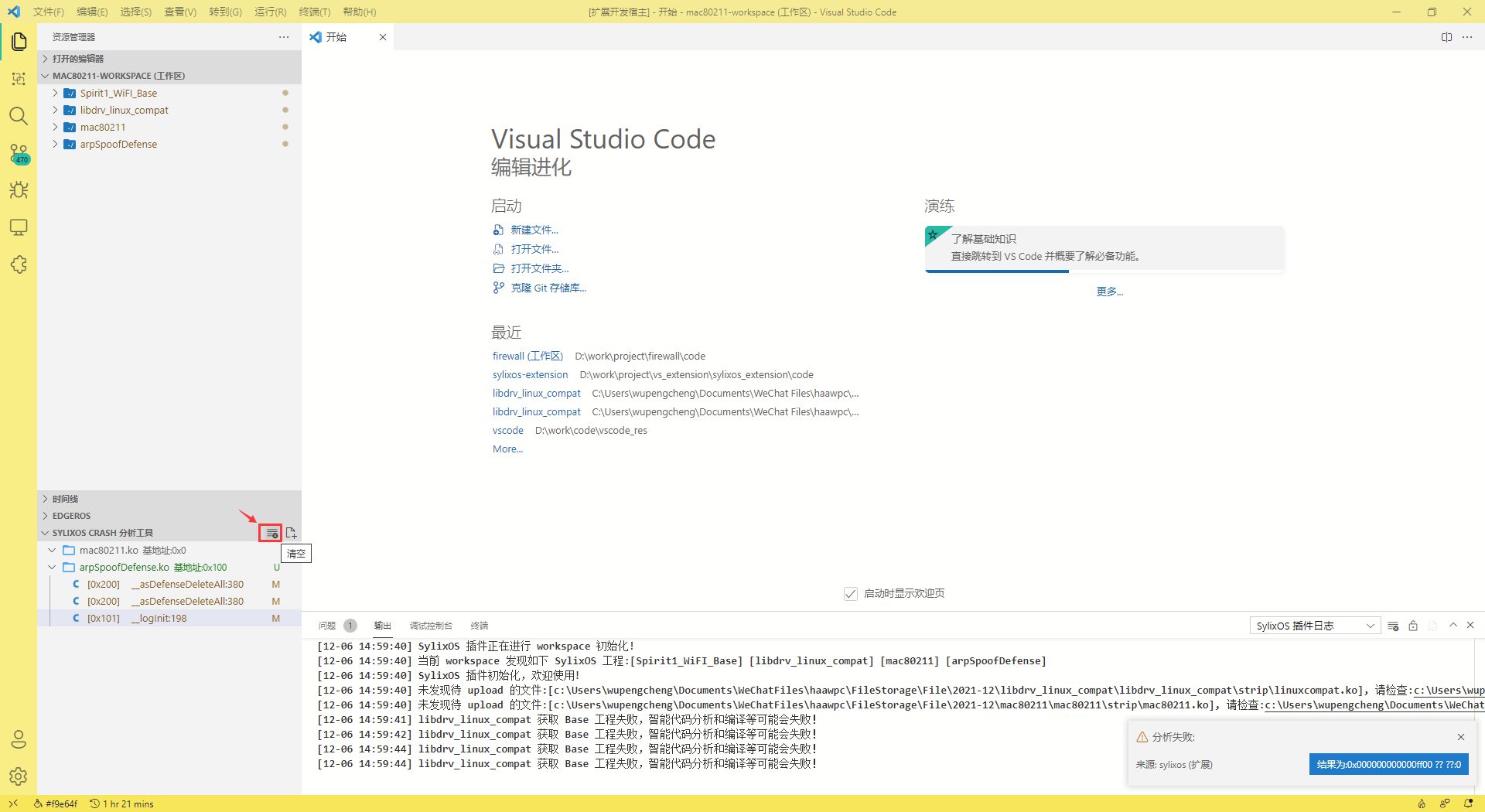Screen dimensions: 1485x812
Task: Click the 更多... link under 演练
Action: click(1109, 292)
